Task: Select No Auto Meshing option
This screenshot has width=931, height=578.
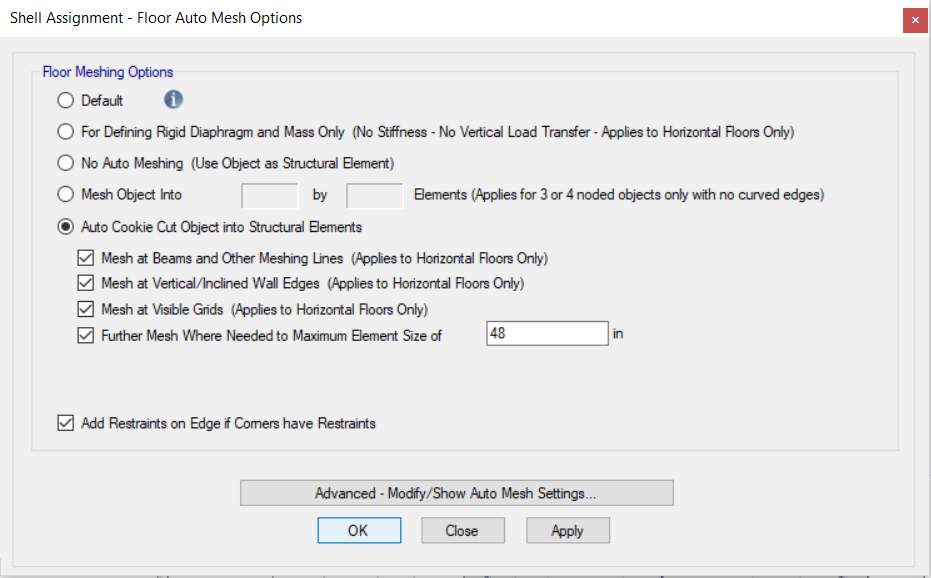Action: [x=65, y=164]
